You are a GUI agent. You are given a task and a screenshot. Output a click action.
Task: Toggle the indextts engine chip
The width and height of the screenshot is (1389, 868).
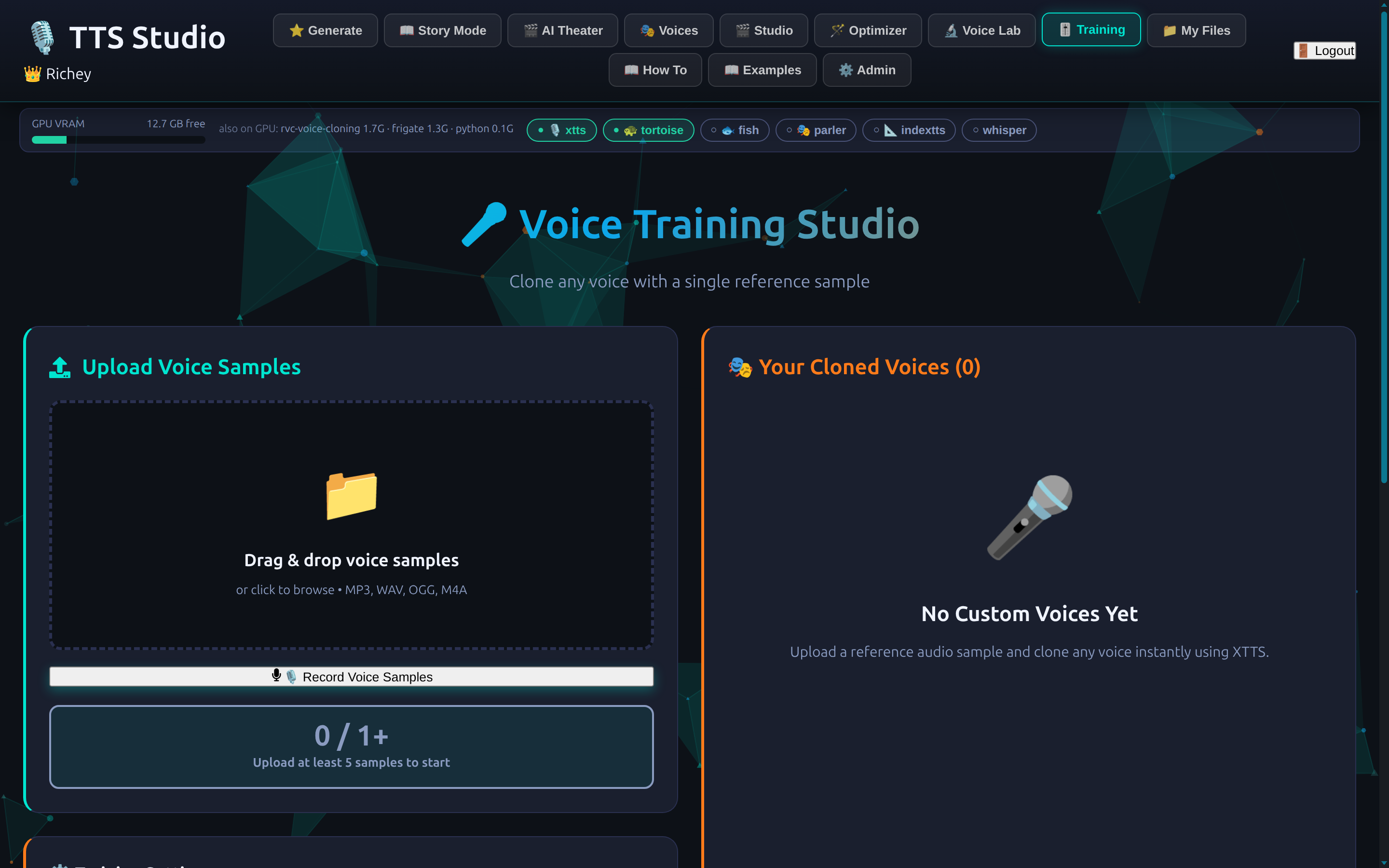pyautogui.click(x=909, y=130)
